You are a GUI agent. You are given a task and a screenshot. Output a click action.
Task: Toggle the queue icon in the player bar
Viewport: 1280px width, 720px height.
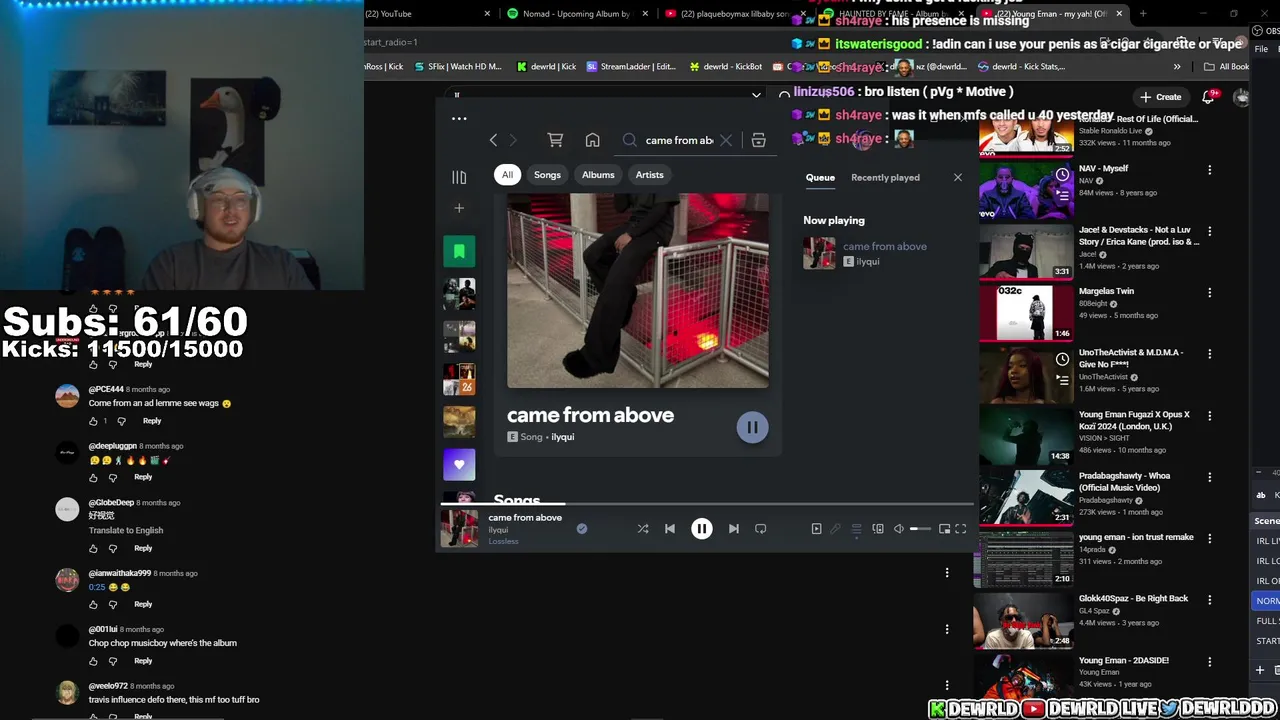pyautogui.click(x=856, y=529)
